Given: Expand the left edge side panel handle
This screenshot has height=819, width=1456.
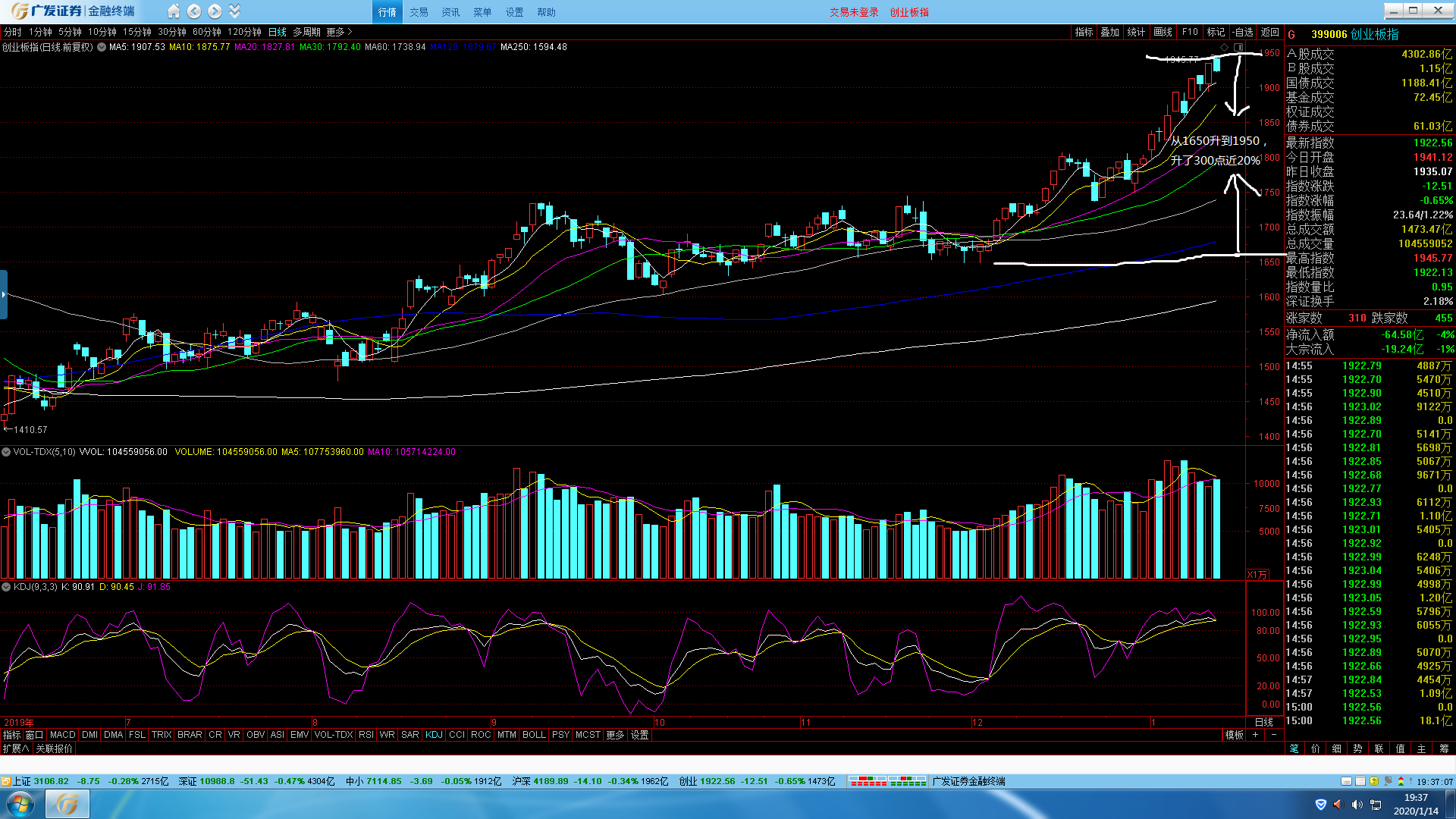Looking at the screenshot, I should click(x=4, y=294).
